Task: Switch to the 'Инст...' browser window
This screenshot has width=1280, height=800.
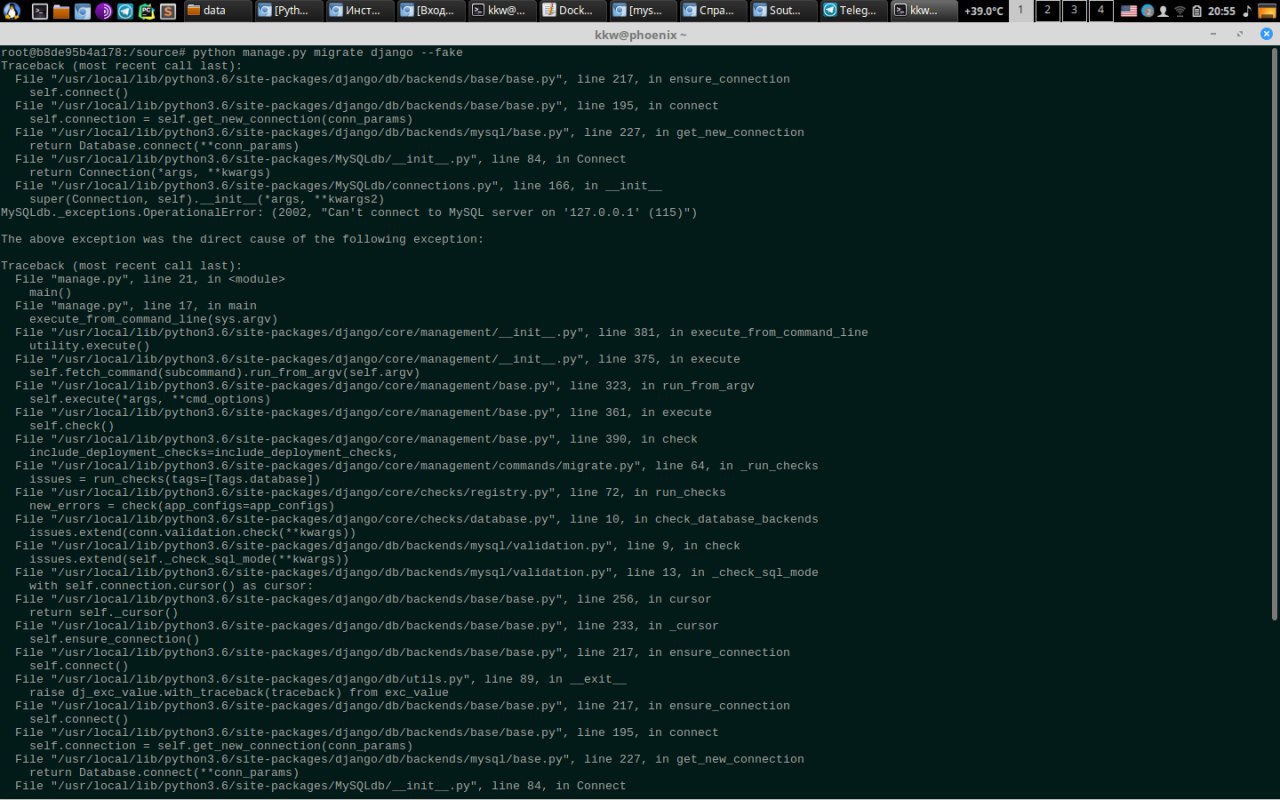Action: coord(360,11)
